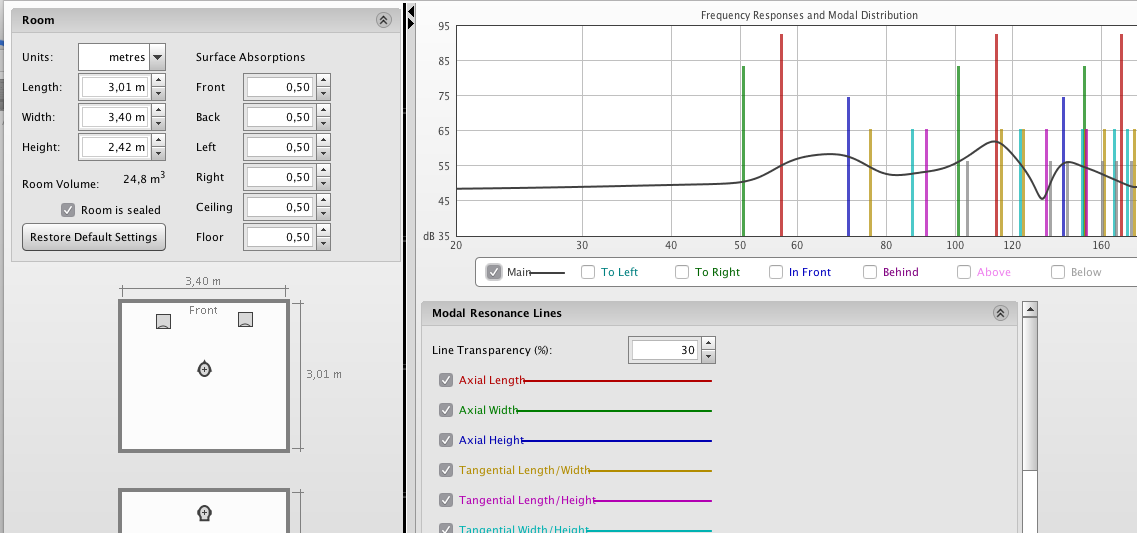Click the Width input field
Screen dimensions: 1137x533
[114, 117]
